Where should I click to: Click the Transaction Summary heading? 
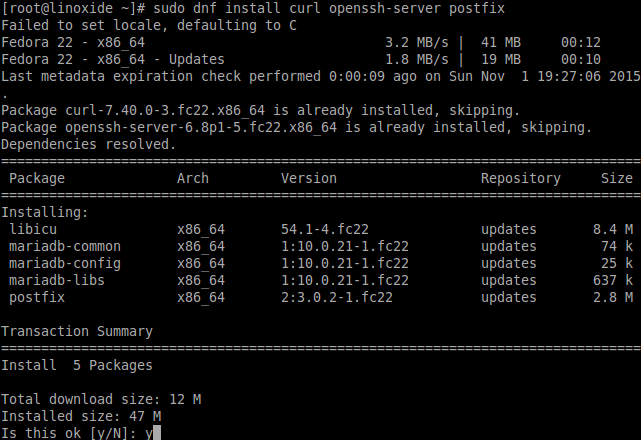coord(77,331)
